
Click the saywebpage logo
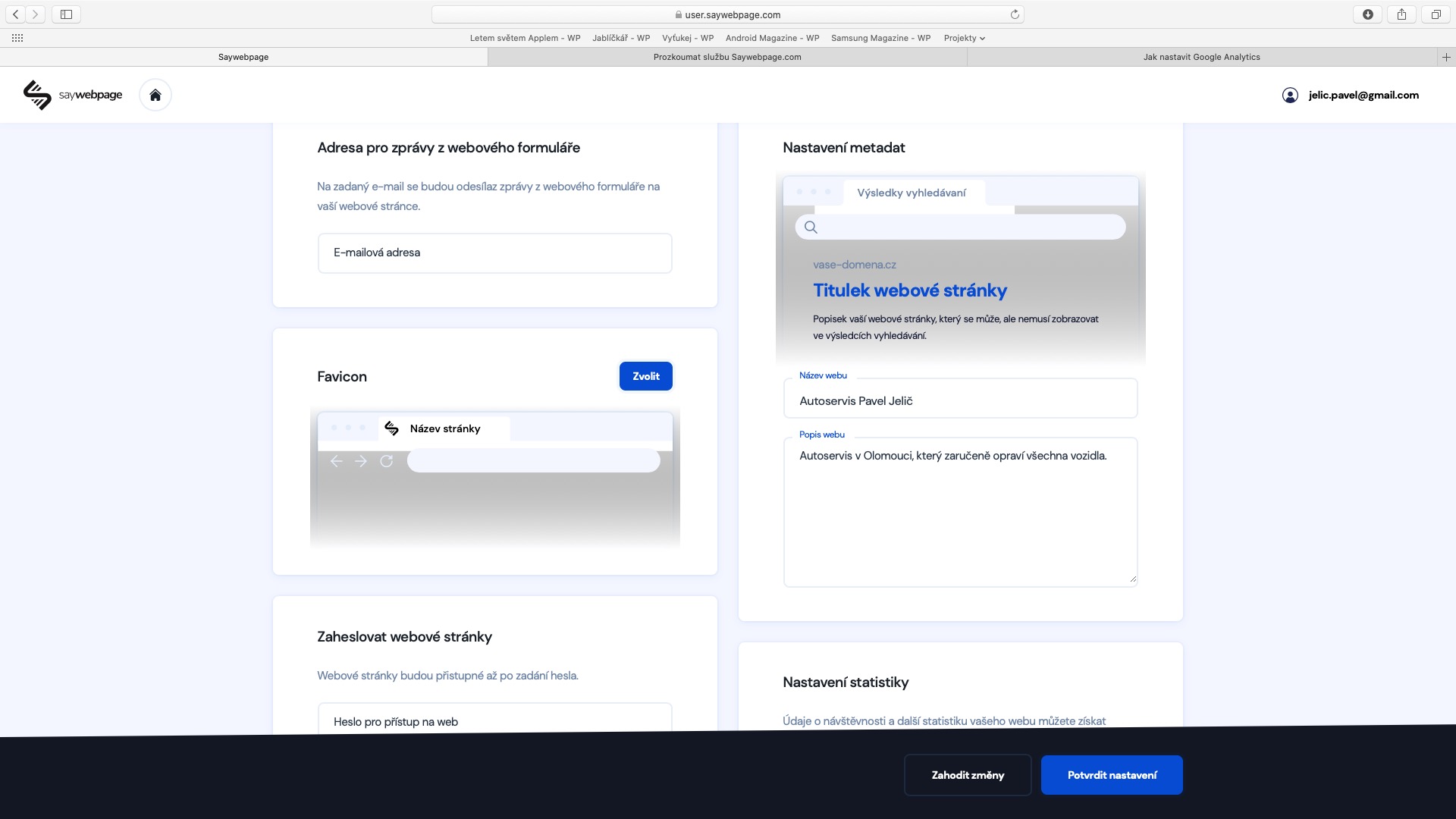pos(73,95)
